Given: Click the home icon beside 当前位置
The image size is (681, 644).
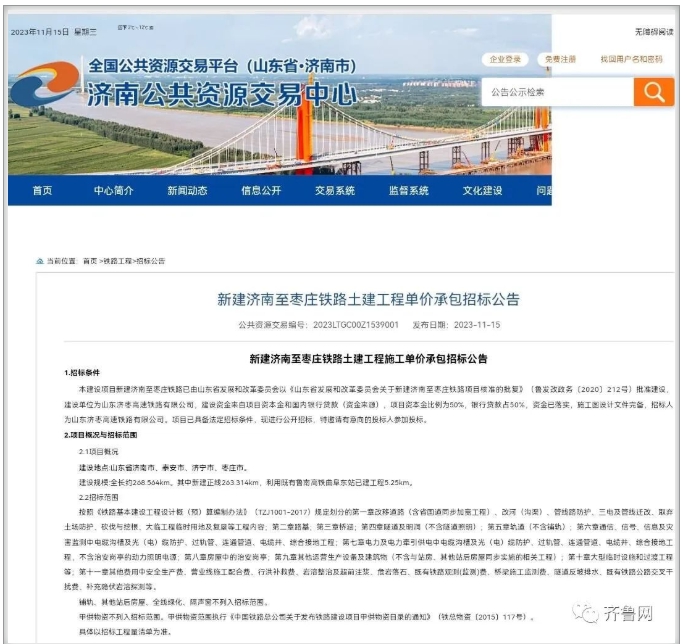Looking at the screenshot, I should [x=40, y=261].
